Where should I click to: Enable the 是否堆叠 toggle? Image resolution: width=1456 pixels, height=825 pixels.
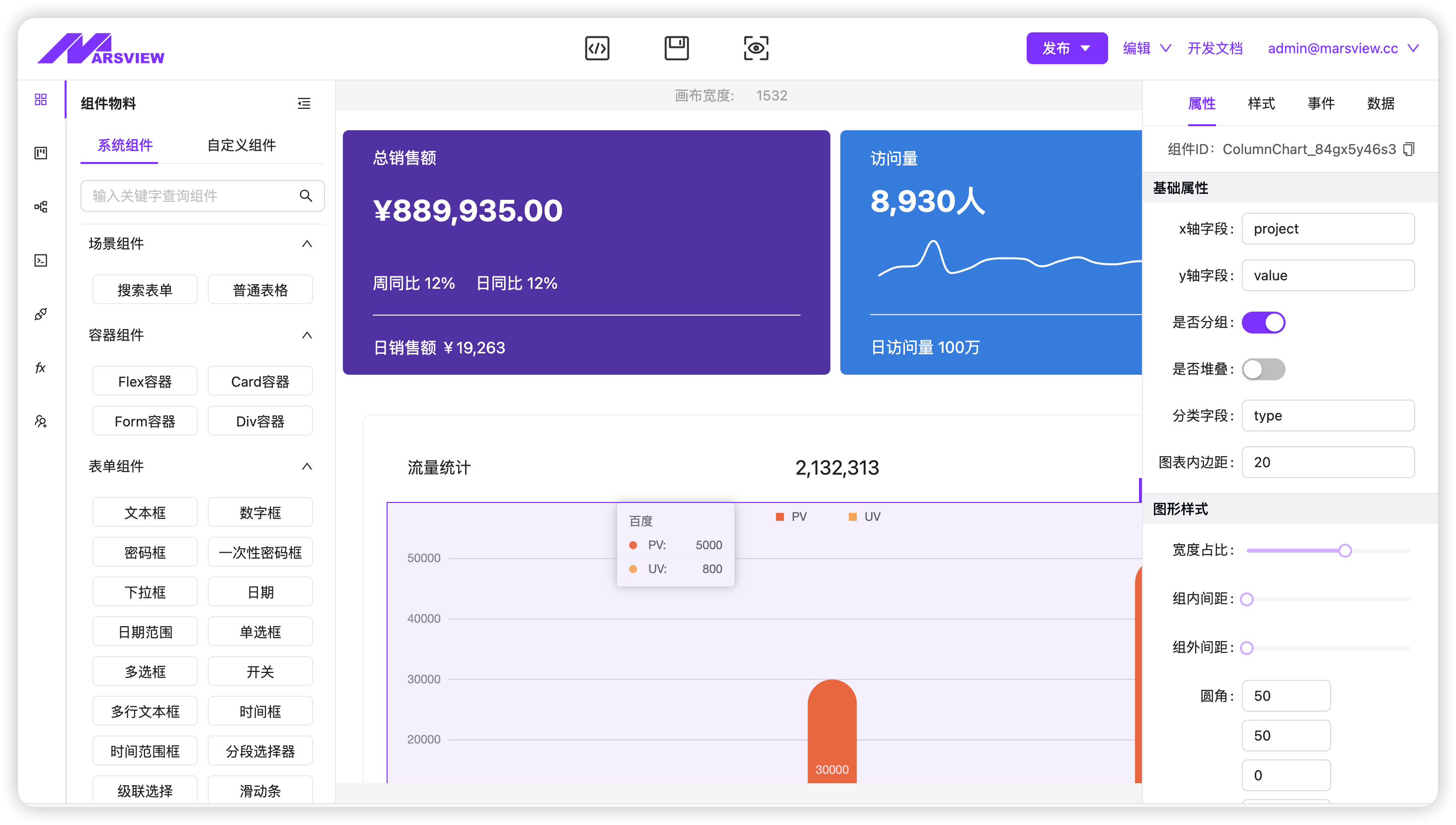[x=1262, y=369]
